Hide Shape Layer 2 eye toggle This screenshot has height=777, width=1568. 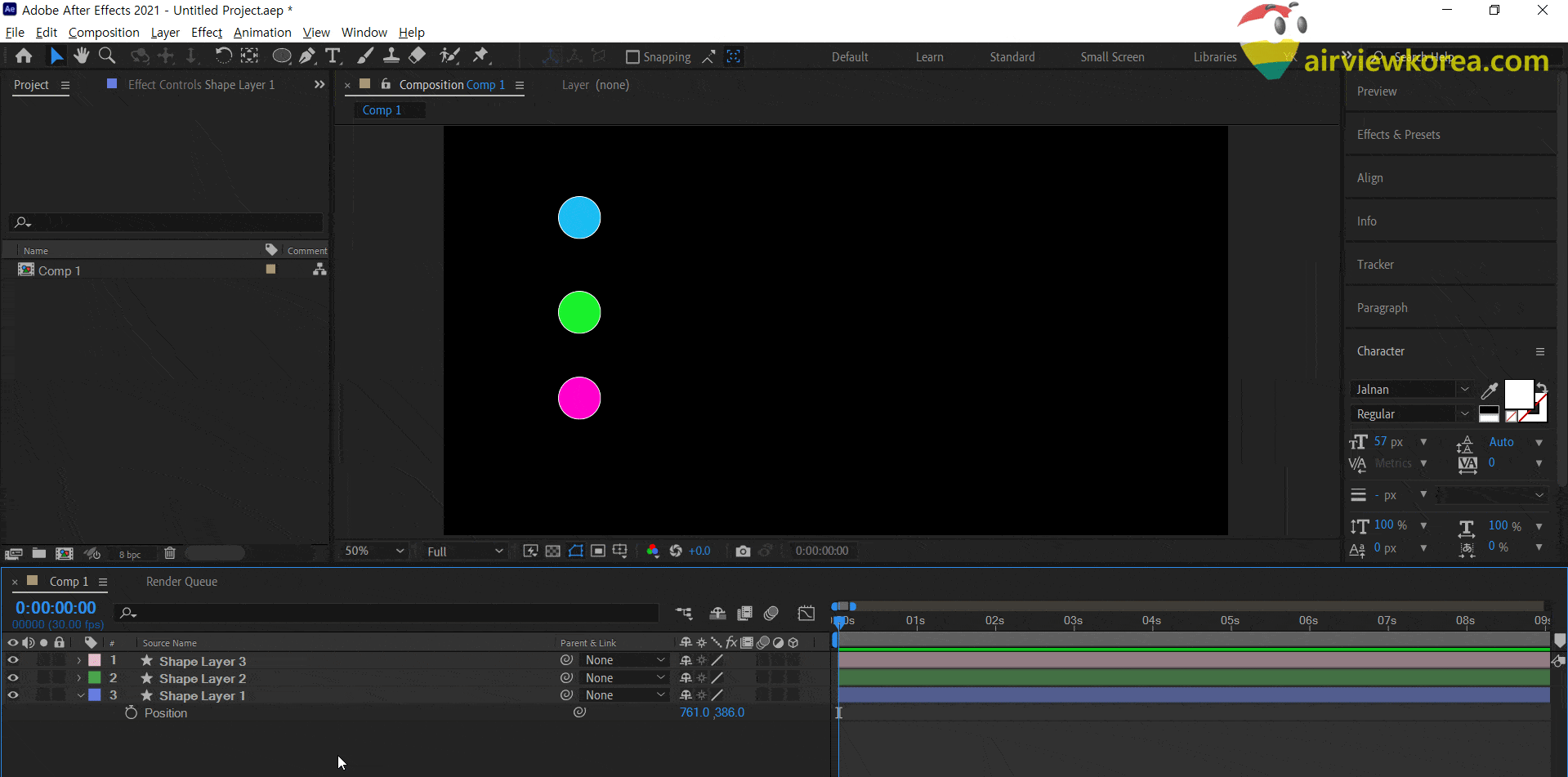click(x=13, y=678)
